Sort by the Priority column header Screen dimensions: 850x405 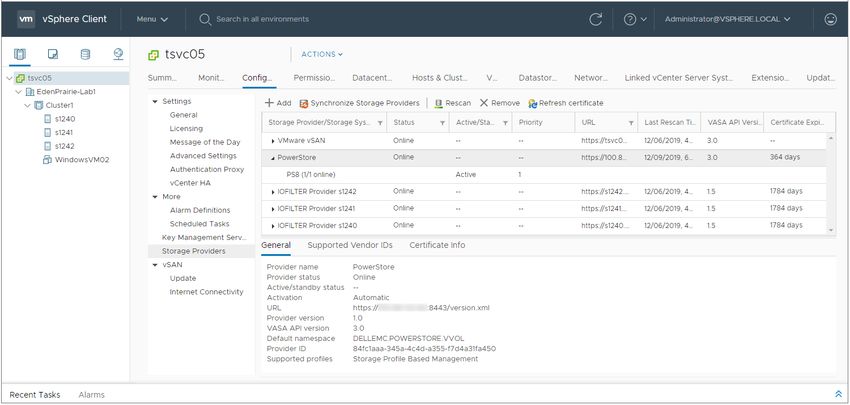tap(543, 123)
